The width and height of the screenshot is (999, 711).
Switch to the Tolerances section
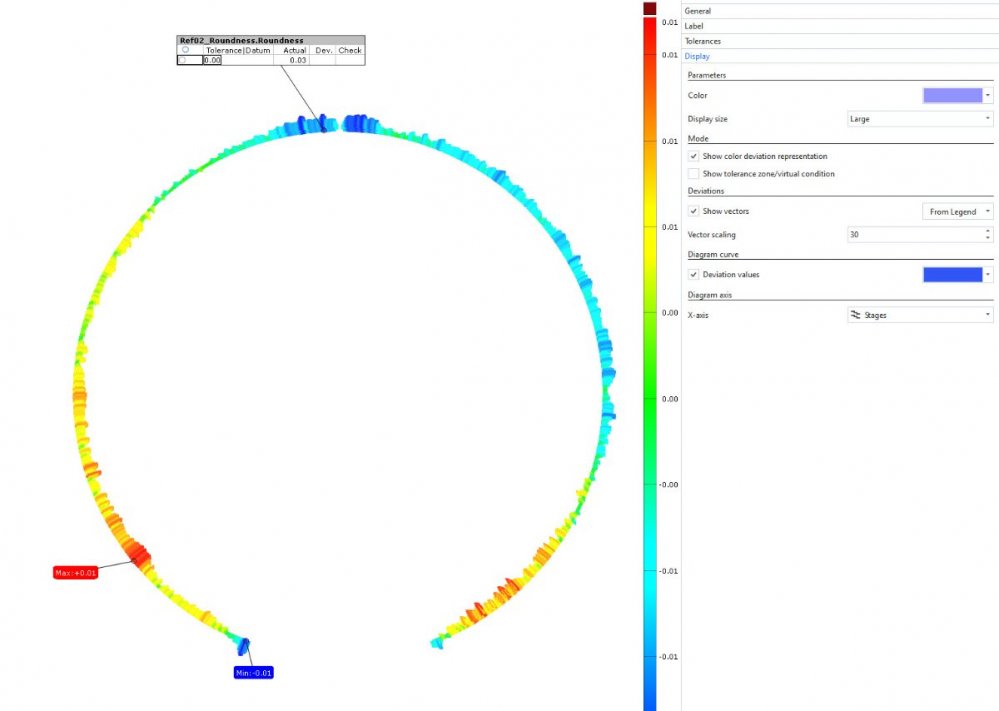(x=703, y=41)
